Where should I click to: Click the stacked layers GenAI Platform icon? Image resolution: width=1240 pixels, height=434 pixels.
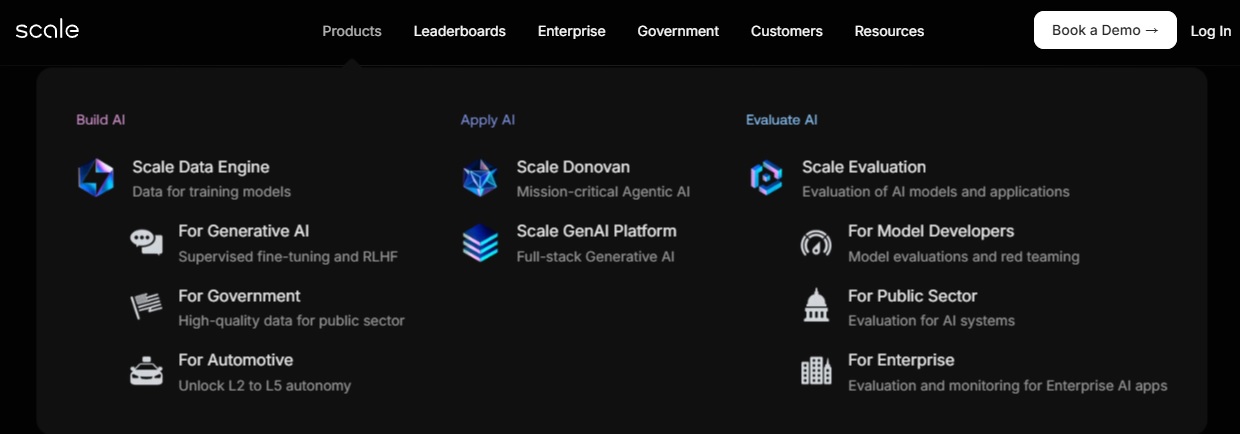pos(480,243)
